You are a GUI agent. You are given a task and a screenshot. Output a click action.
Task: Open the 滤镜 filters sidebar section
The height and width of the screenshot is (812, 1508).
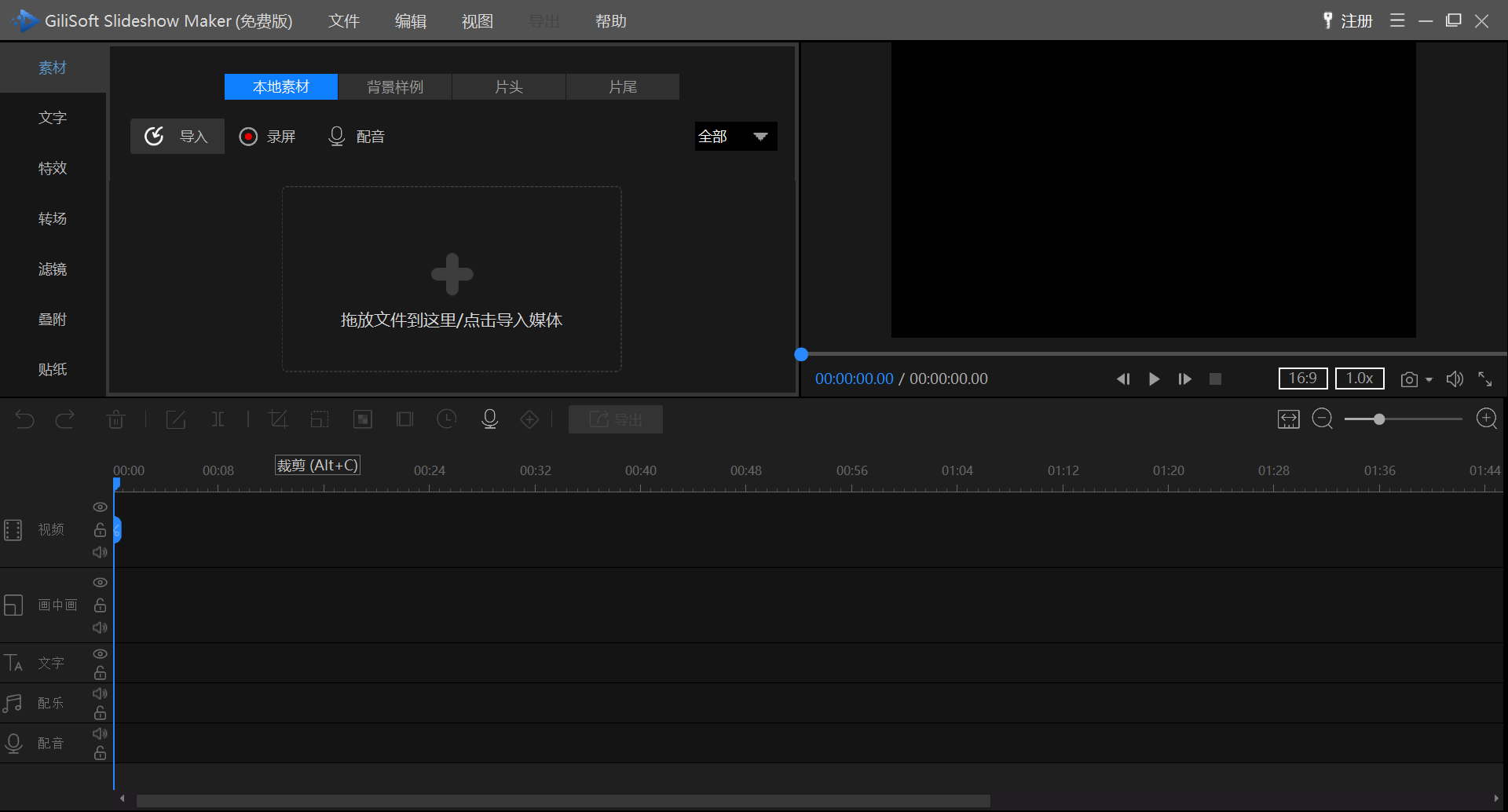point(53,269)
